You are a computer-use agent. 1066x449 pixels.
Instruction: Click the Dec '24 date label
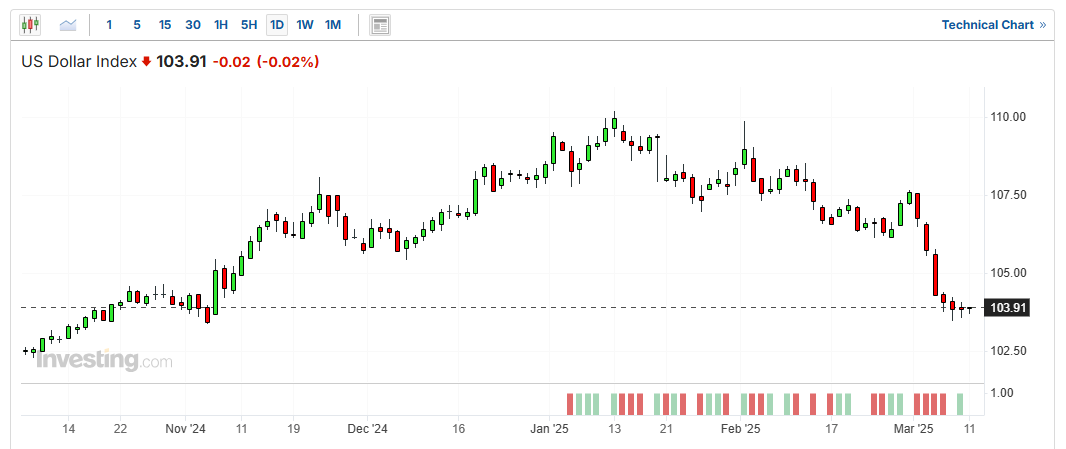[x=367, y=429]
